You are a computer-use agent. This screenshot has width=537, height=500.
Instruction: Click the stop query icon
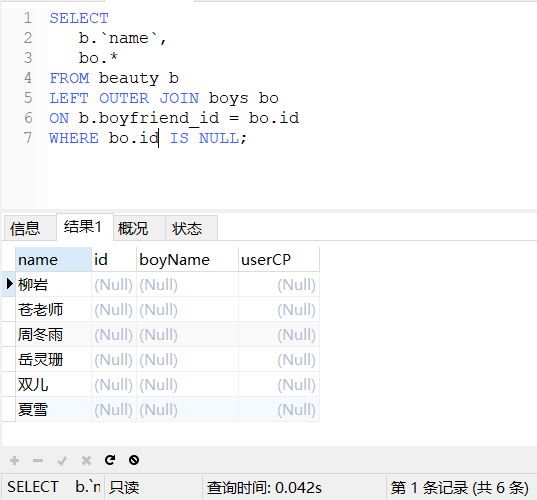[134, 460]
